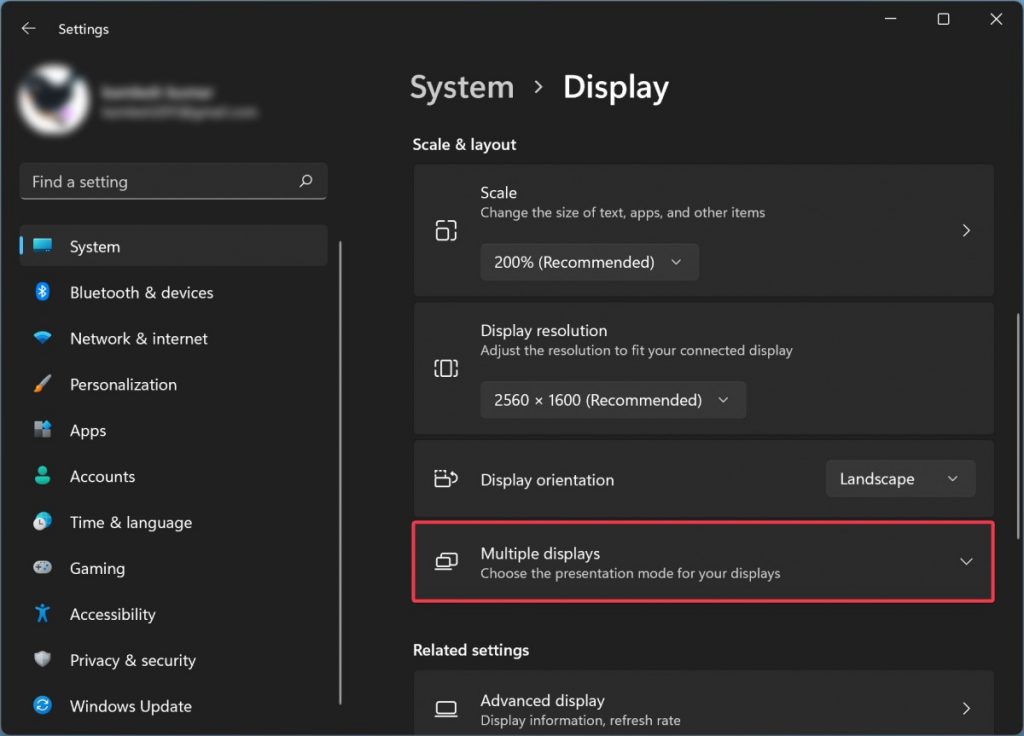
Task: Open the Apps settings icon
Action: 44,430
